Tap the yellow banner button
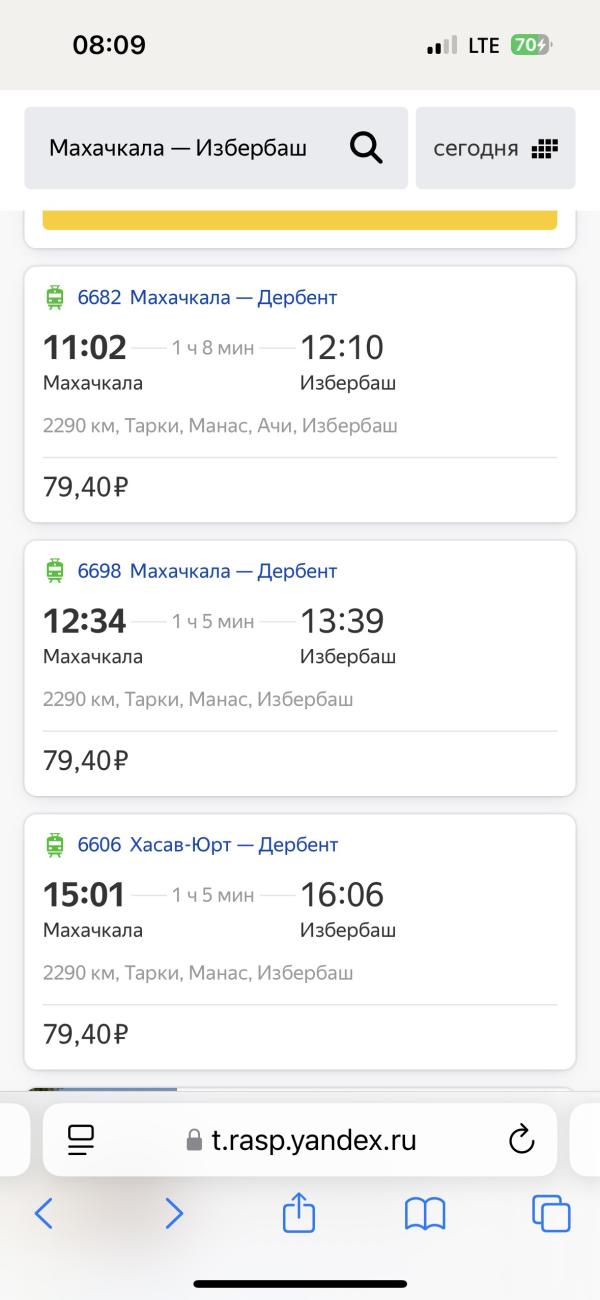The width and height of the screenshot is (600, 1300). tap(300, 220)
